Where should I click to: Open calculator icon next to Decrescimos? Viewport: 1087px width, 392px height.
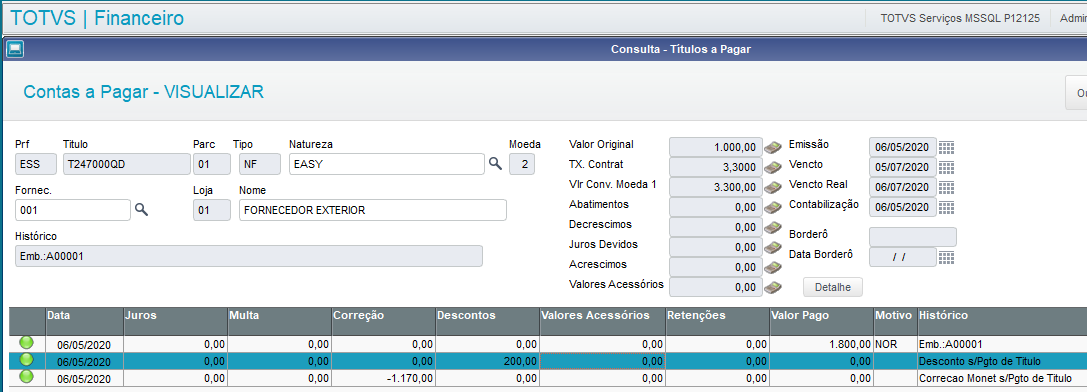[772, 228]
